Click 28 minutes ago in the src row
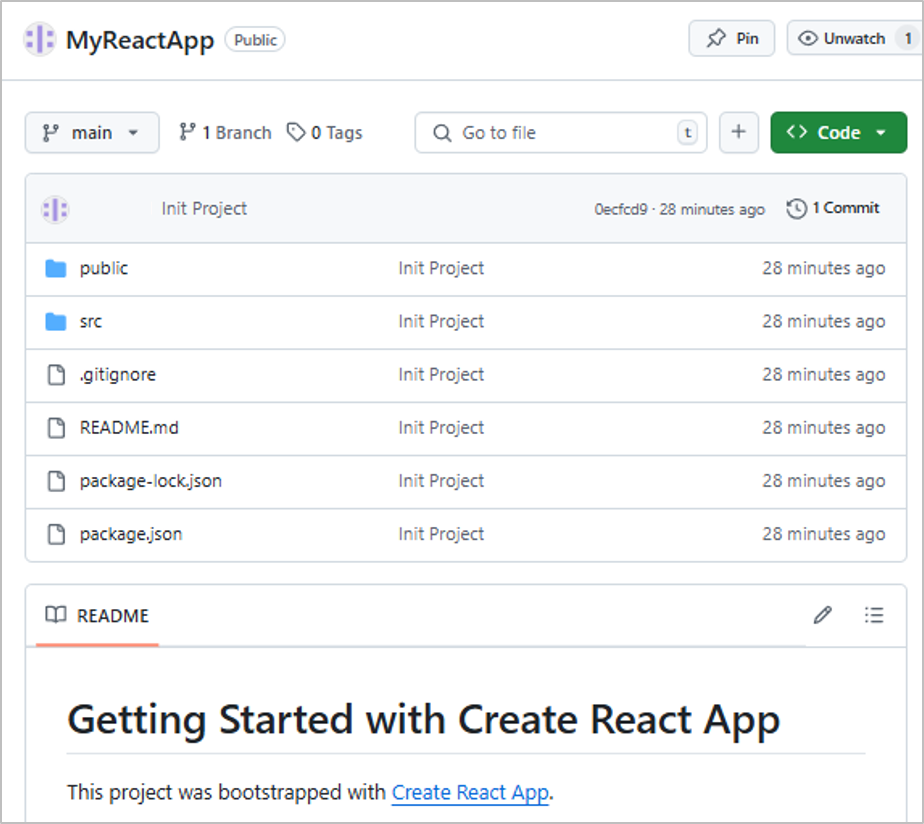924x824 pixels. [x=823, y=322]
